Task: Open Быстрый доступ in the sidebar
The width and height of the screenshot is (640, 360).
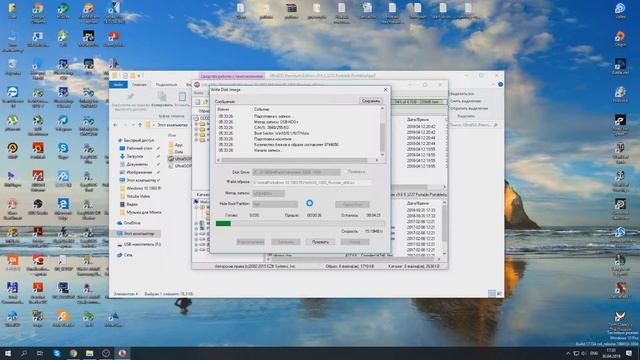Action: pos(137,140)
